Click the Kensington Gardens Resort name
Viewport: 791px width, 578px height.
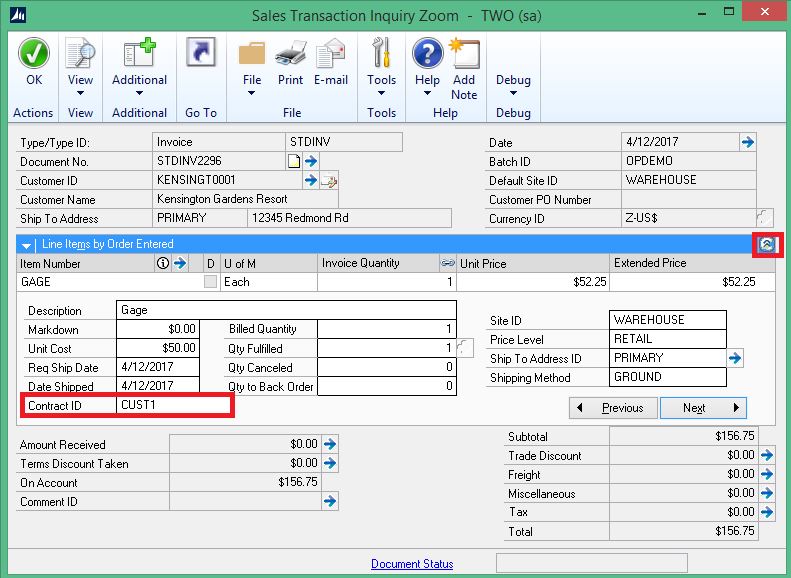pyautogui.click(x=222, y=199)
